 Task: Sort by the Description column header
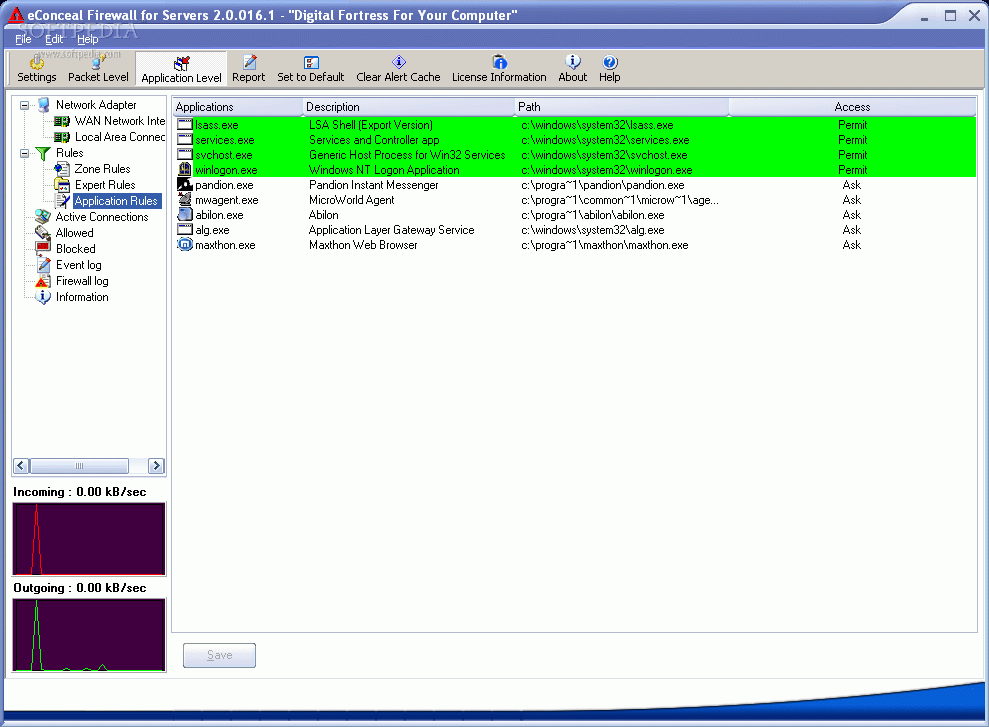[x=408, y=107]
